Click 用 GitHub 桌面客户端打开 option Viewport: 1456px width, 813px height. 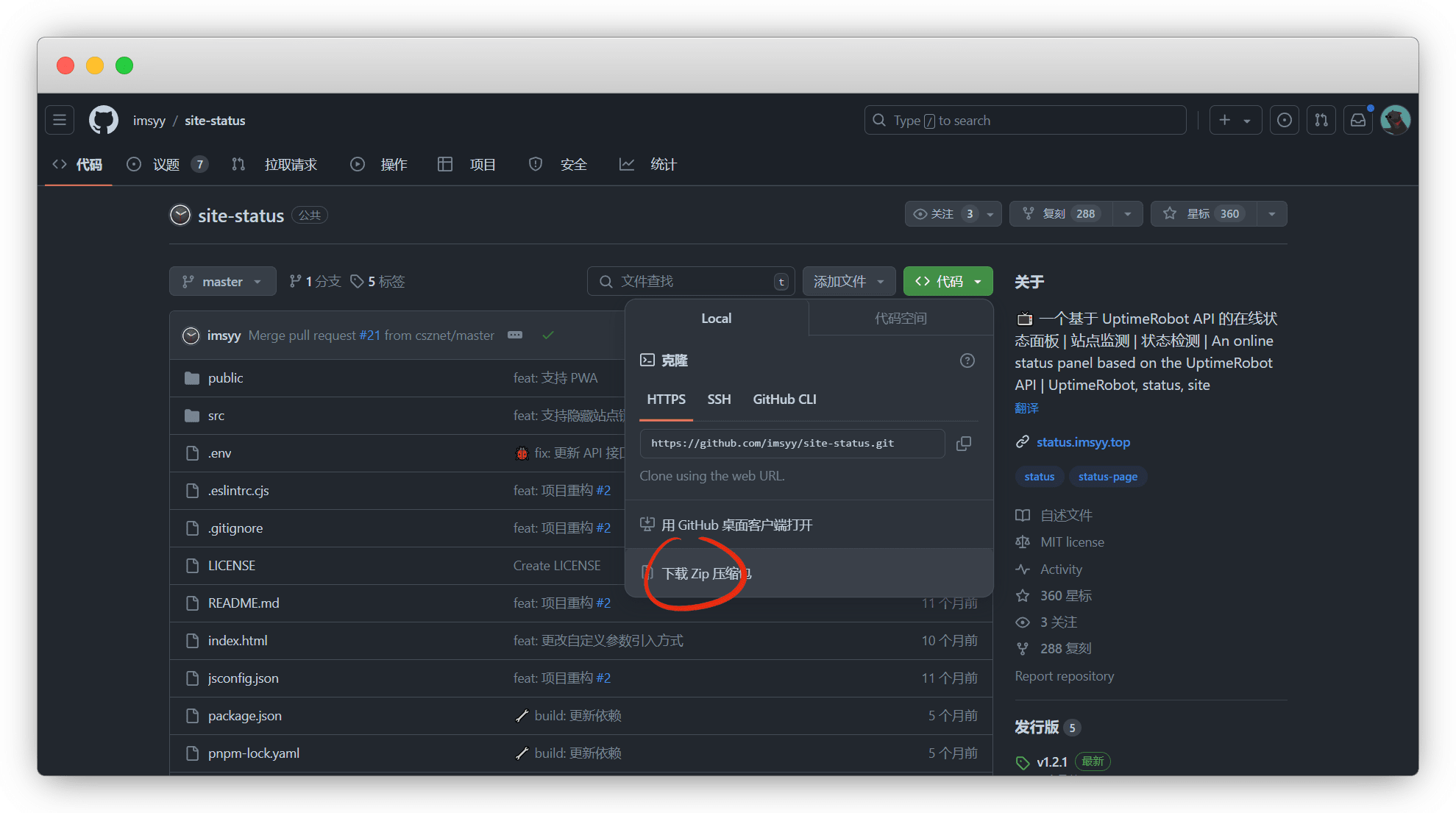[809, 525]
